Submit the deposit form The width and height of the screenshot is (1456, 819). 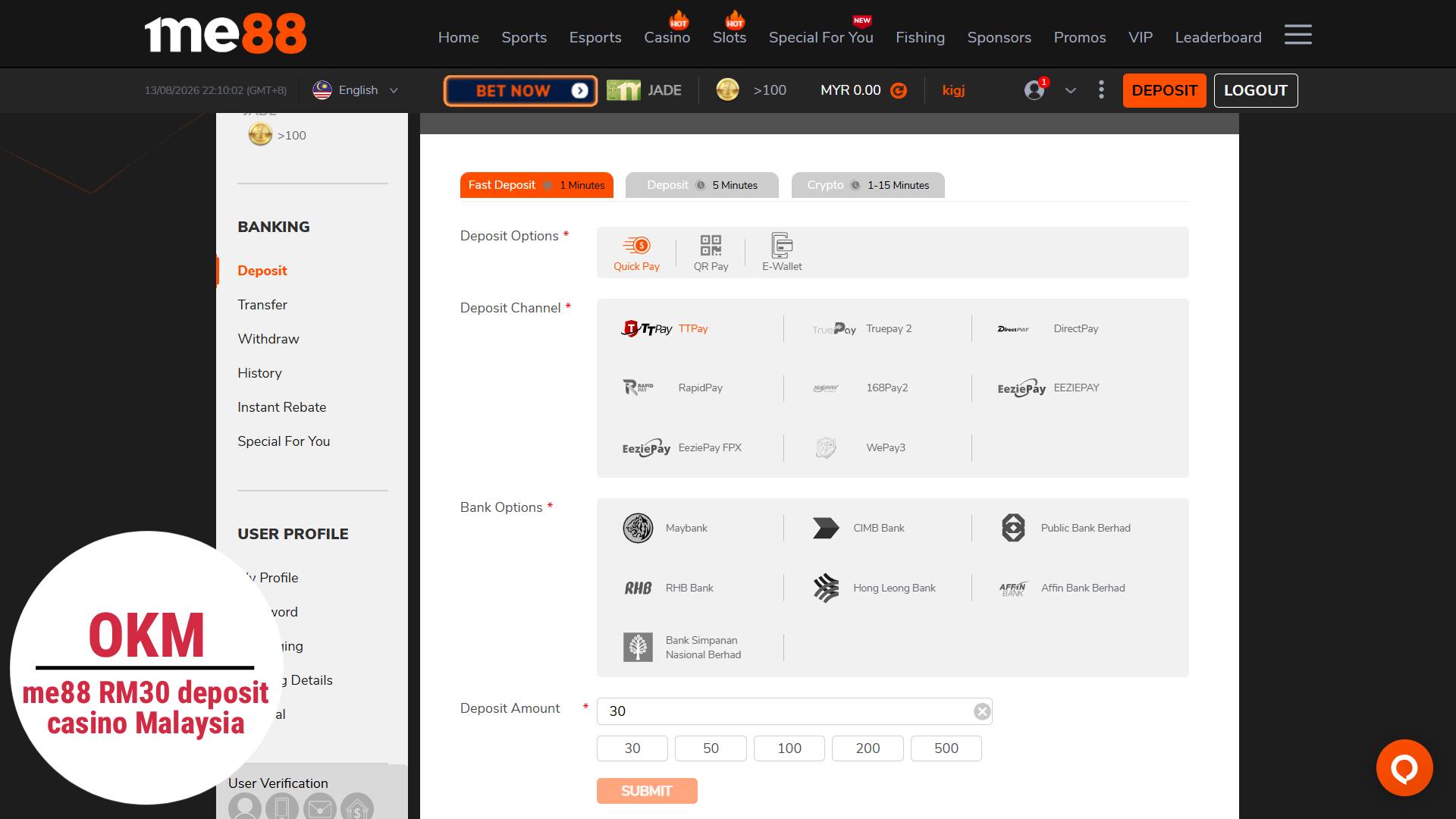[x=647, y=791]
